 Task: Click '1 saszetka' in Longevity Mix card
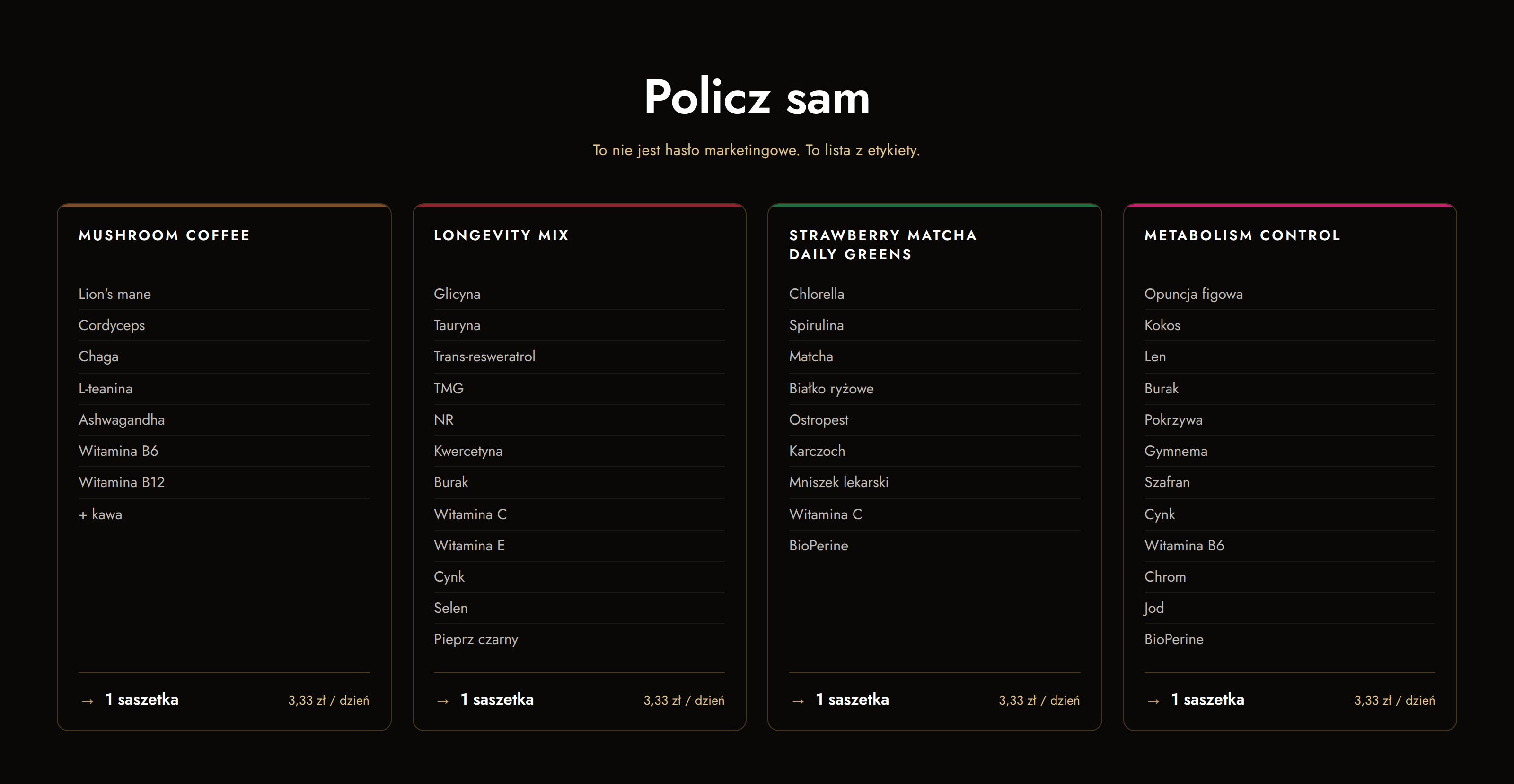point(497,699)
